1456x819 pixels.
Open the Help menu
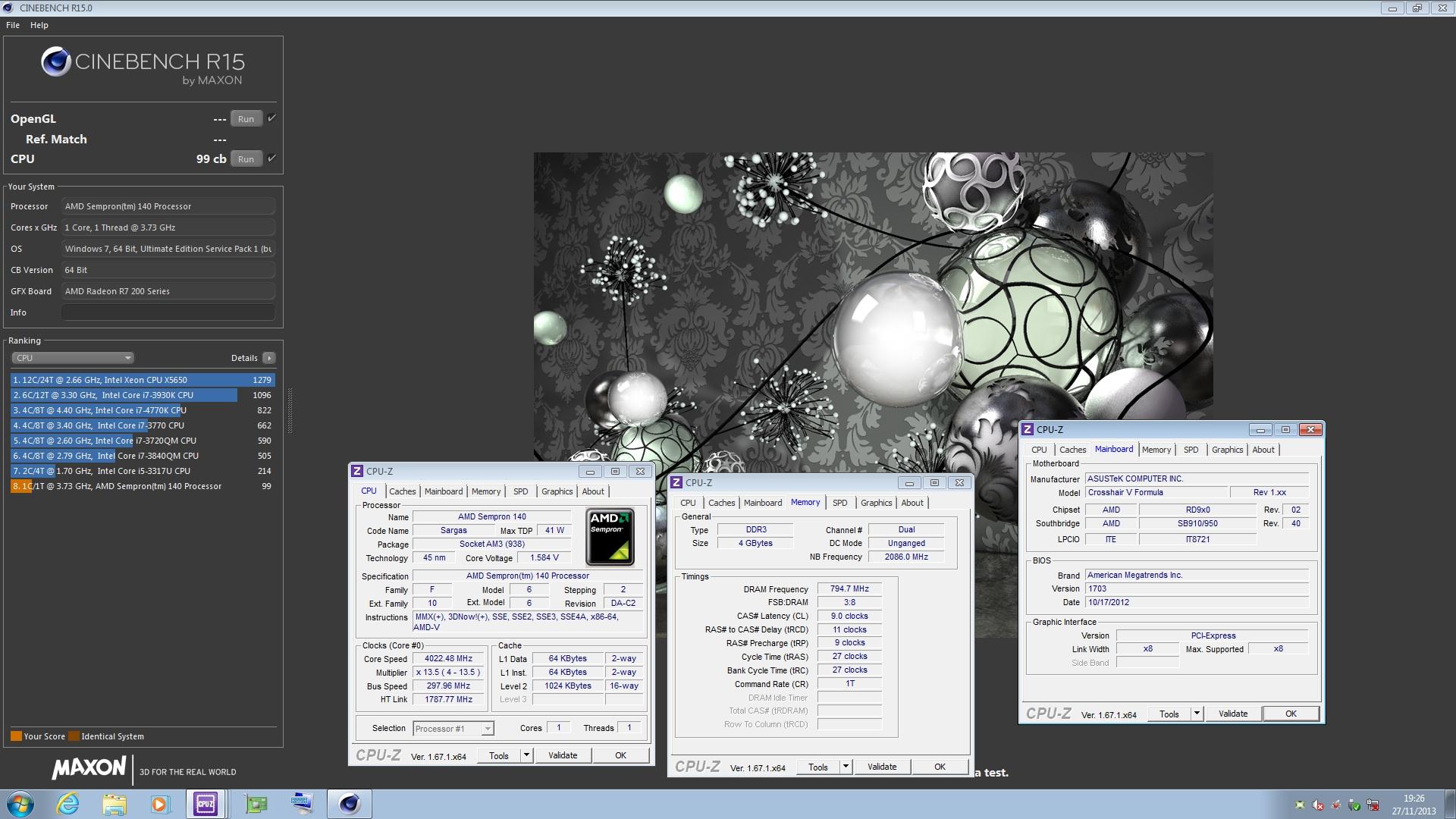coord(39,25)
